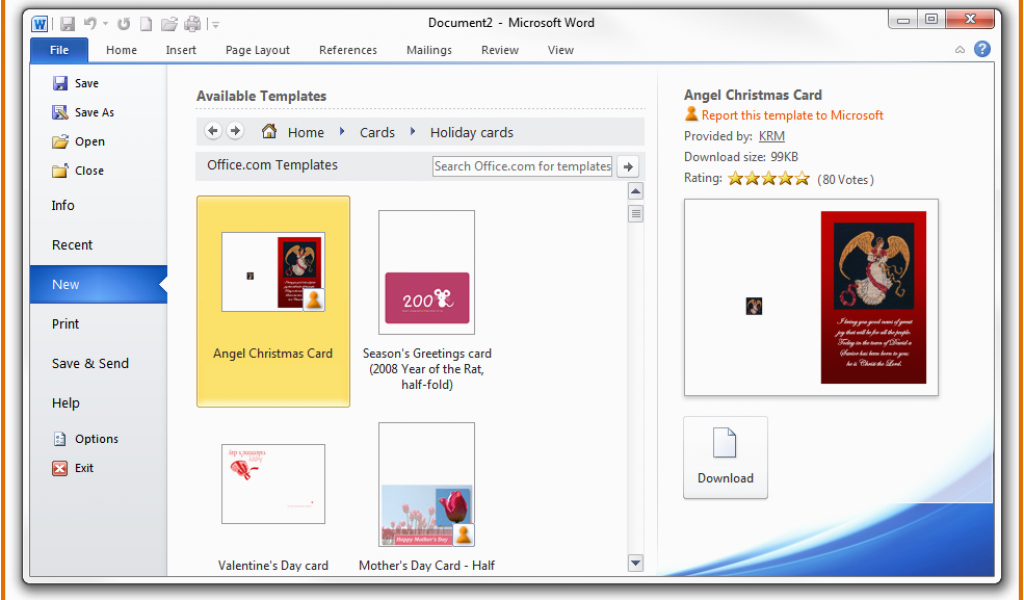Click the Redo icon in Quick Access Toolbar
The image size is (1024, 600).
[x=123, y=24]
